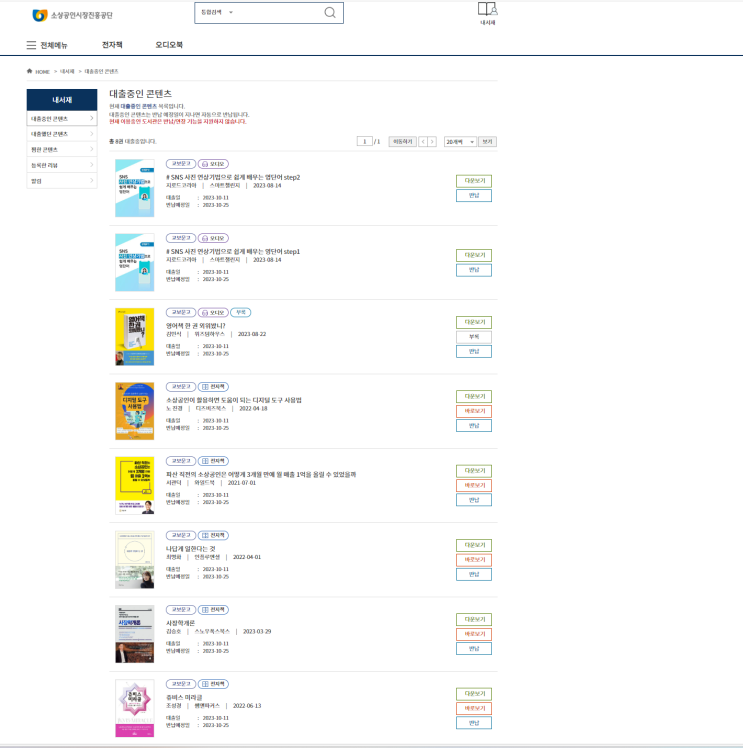Click 오디오 headphone tag on SNS step1 book
Image resolution: width=743 pixels, height=748 pixels.
point(213,238)
